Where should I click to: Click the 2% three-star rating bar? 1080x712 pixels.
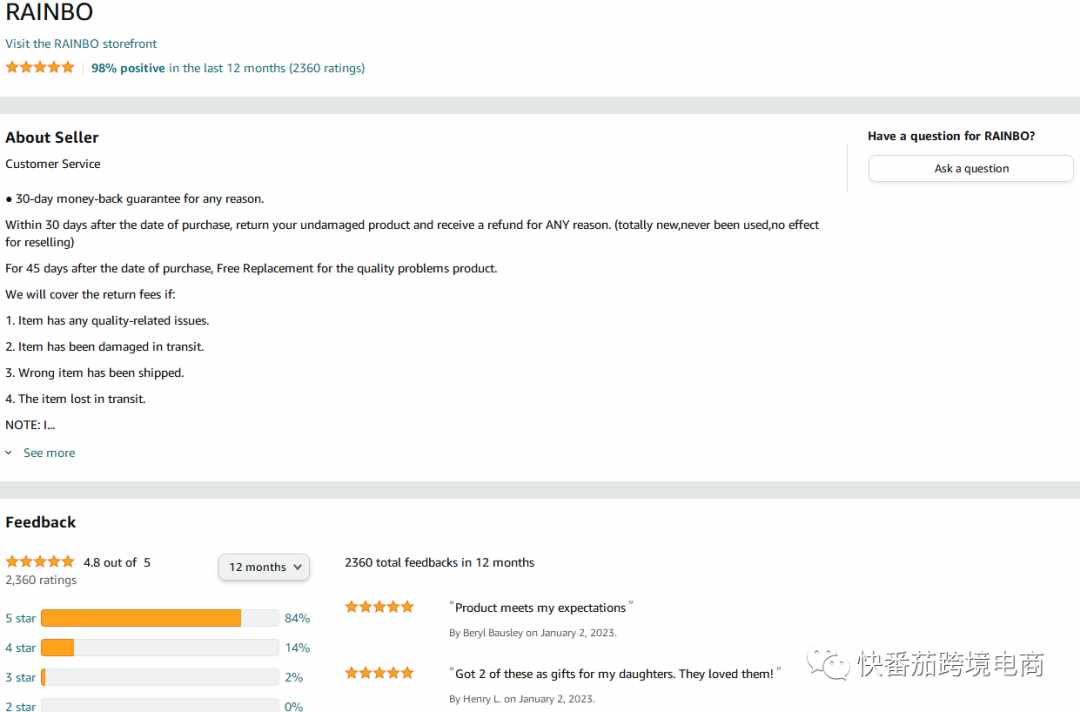160,678
